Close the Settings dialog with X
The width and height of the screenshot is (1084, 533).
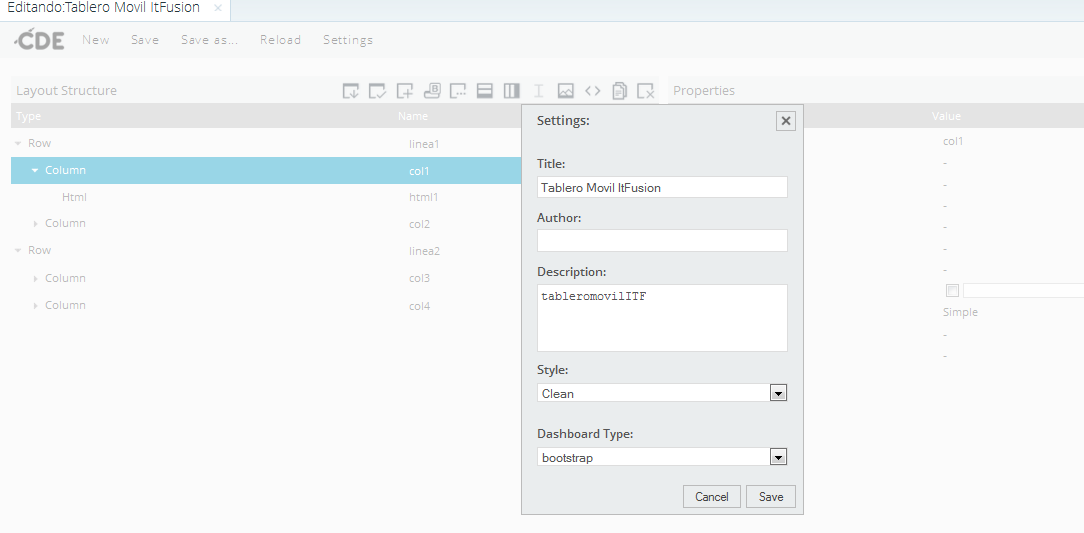point(785,121)
